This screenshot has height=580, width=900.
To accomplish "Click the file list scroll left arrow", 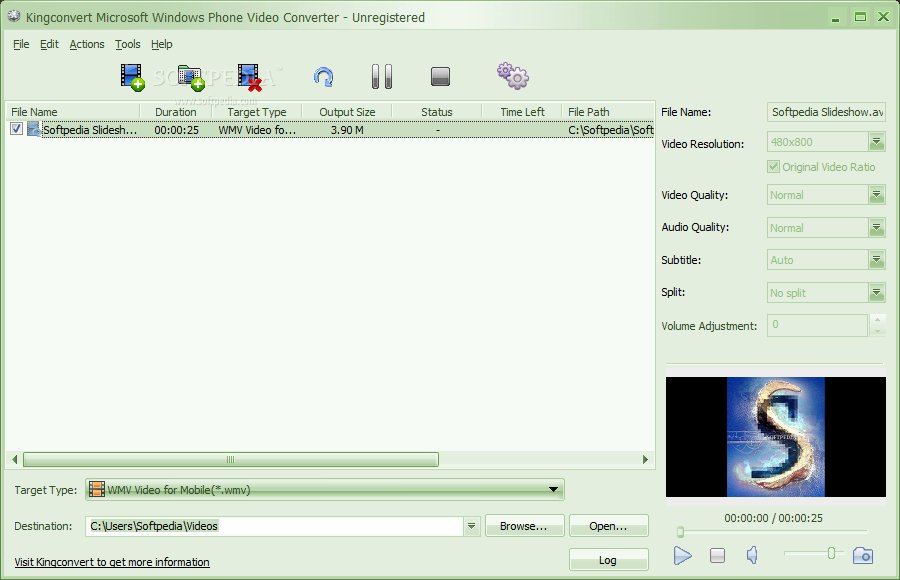I will (15, 459).
